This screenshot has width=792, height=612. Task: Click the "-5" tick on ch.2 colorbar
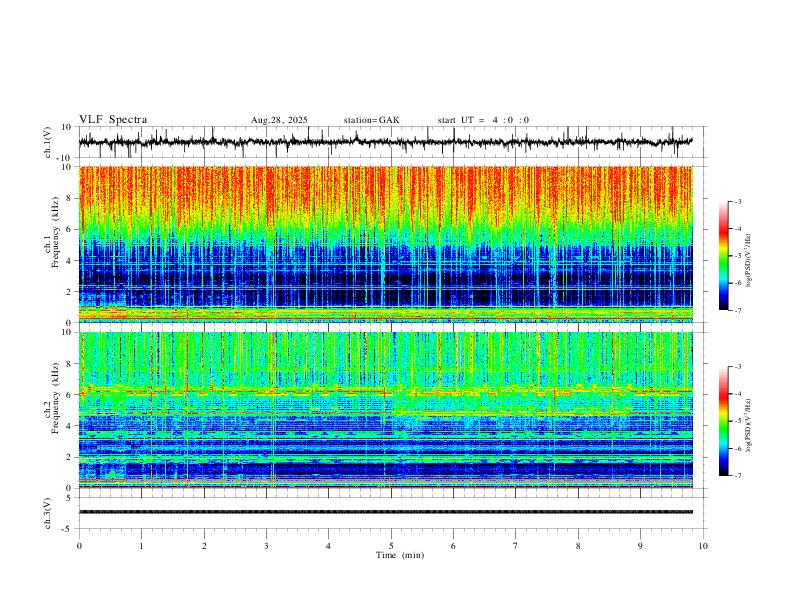pyautogui.click(x=738, y=421)
